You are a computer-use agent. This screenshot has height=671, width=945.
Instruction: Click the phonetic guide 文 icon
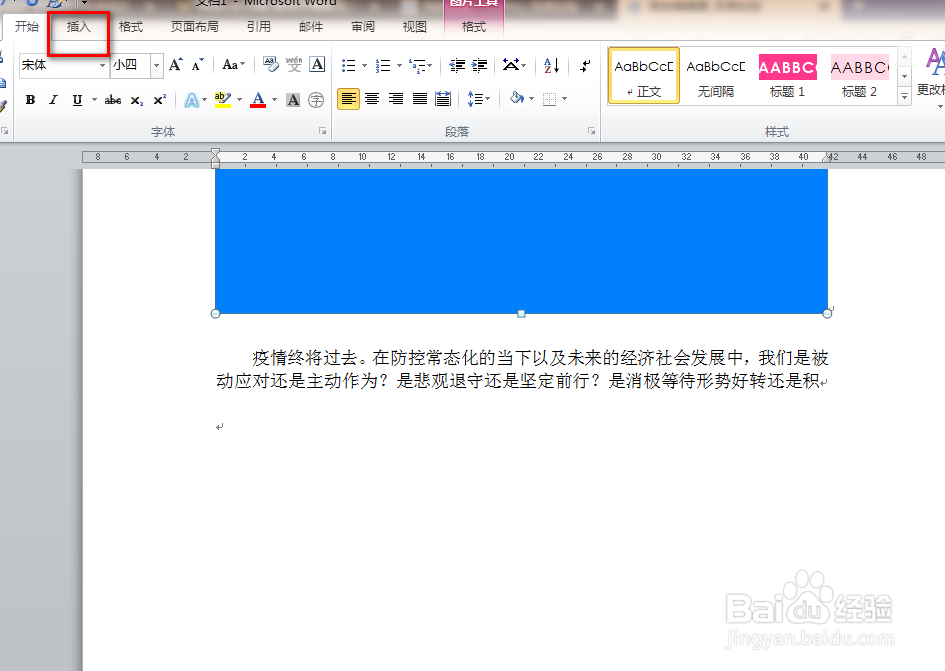pyautogui.click(x=294, y=65)
